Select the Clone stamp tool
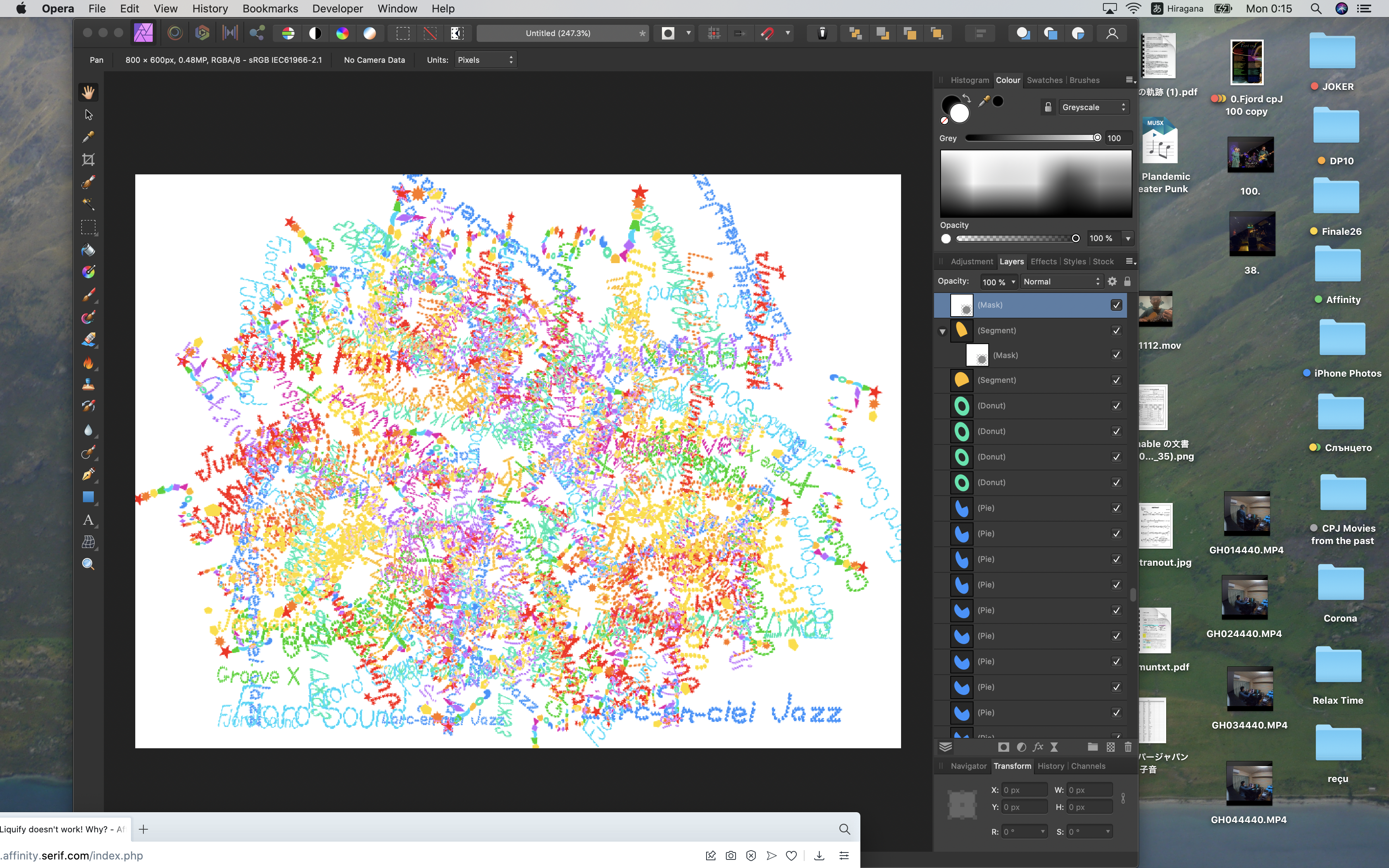The height and width of the screenshot is (868, 1389). click(x=88, y=385)
